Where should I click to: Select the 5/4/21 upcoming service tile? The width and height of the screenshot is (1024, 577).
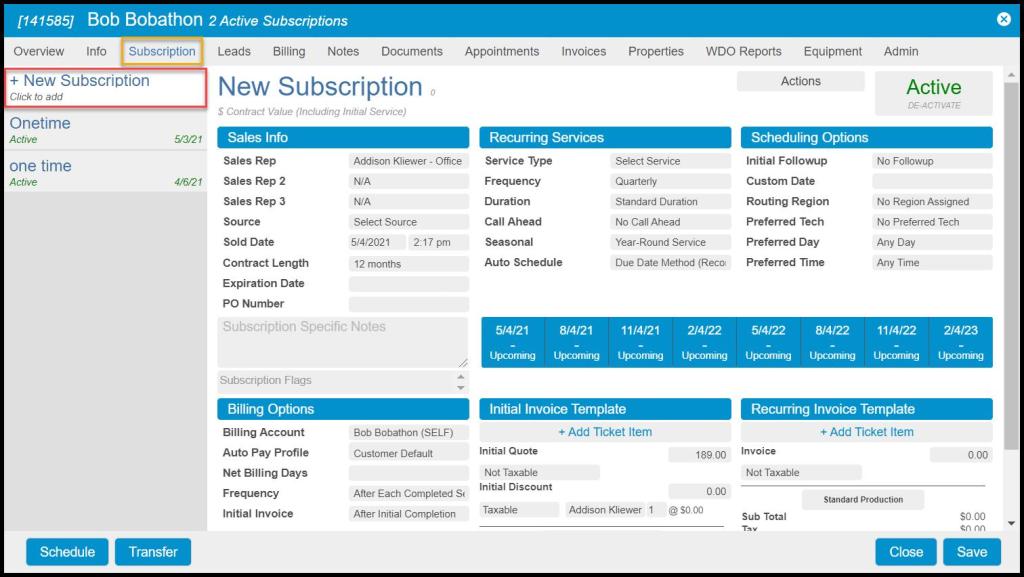pos(513,342)
